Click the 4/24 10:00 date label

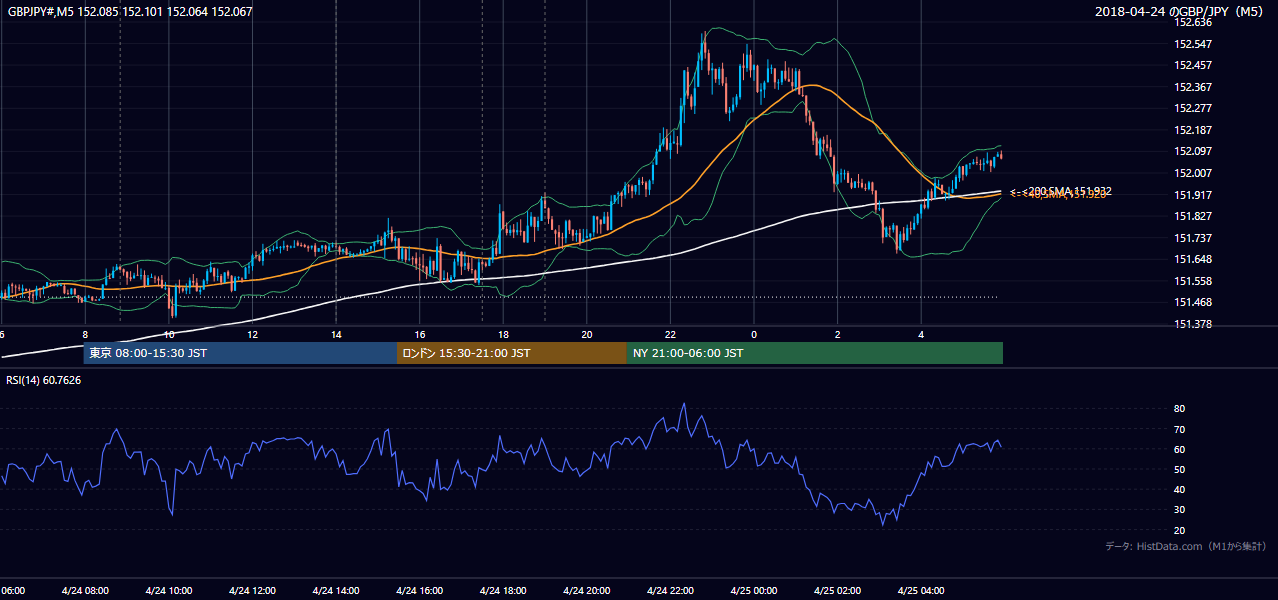pos(168,591)
